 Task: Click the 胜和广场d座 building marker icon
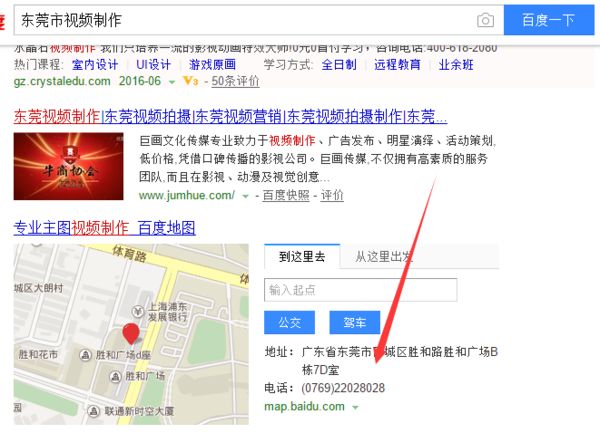pos(85,355)
